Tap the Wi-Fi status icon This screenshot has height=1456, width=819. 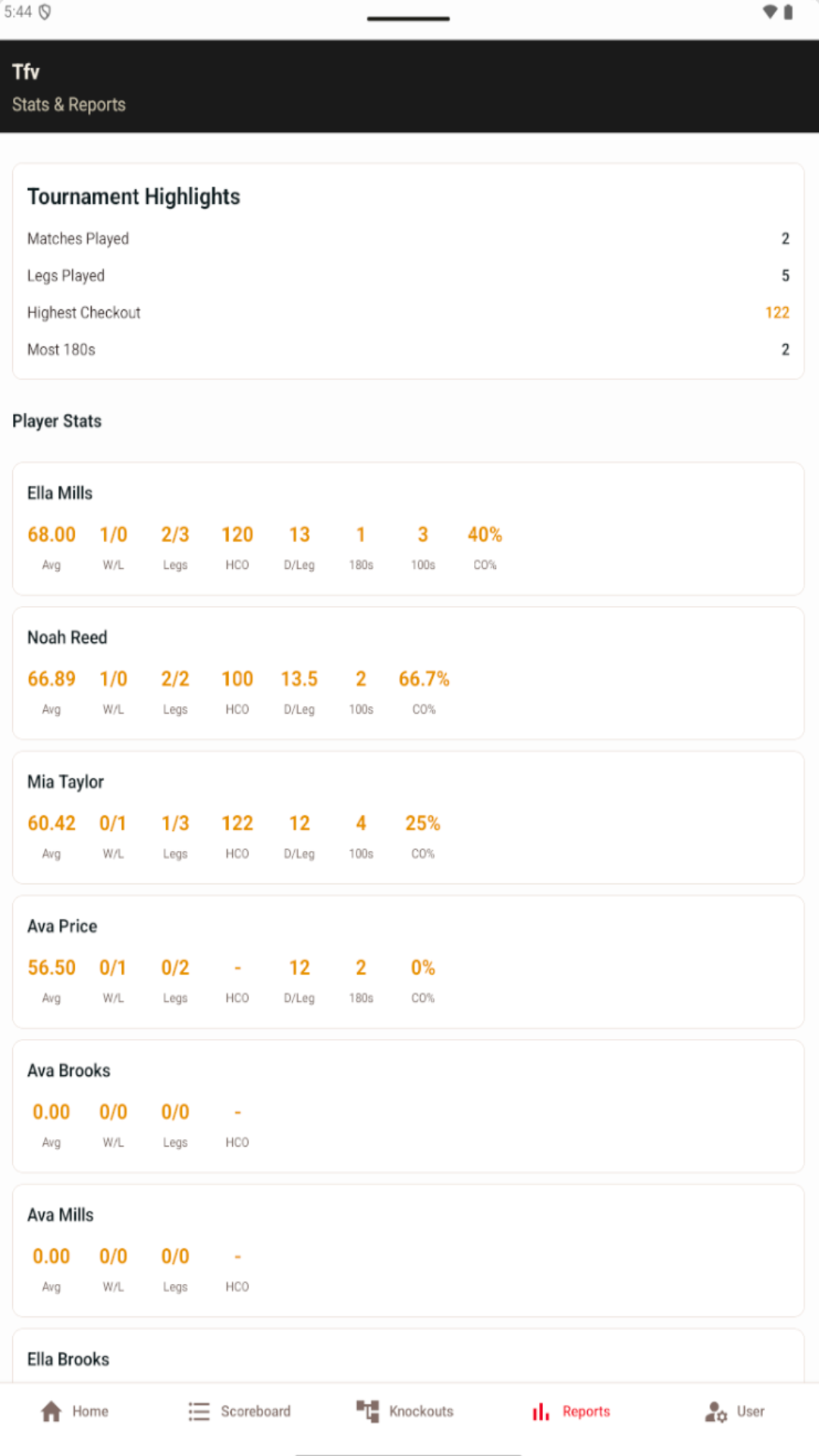tap(770, 12)
